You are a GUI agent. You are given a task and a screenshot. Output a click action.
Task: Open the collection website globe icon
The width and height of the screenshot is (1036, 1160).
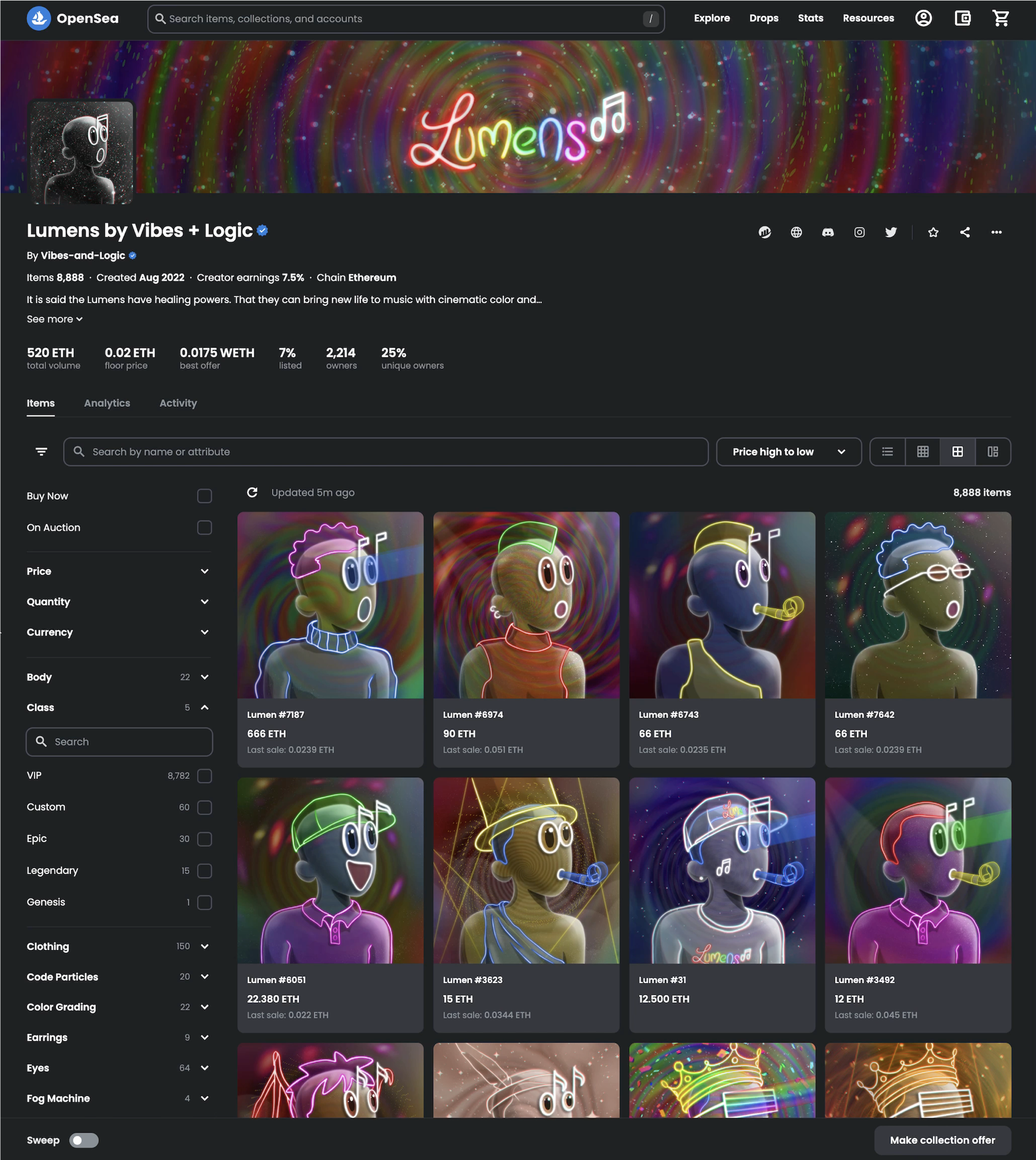pyautogui.click(x=796, y=232)
